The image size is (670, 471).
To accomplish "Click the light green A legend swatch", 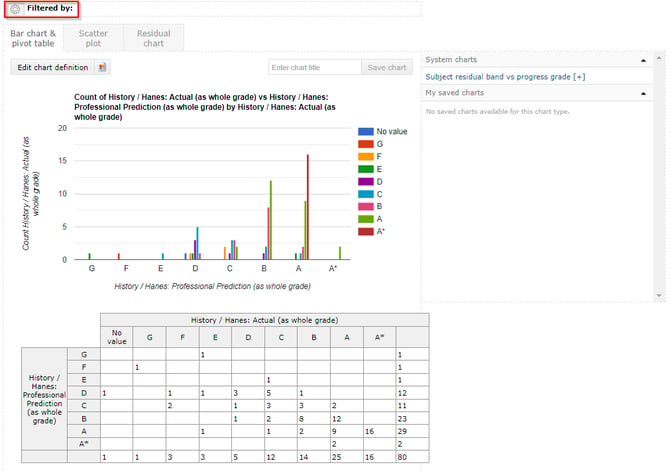I will [366, 219].
